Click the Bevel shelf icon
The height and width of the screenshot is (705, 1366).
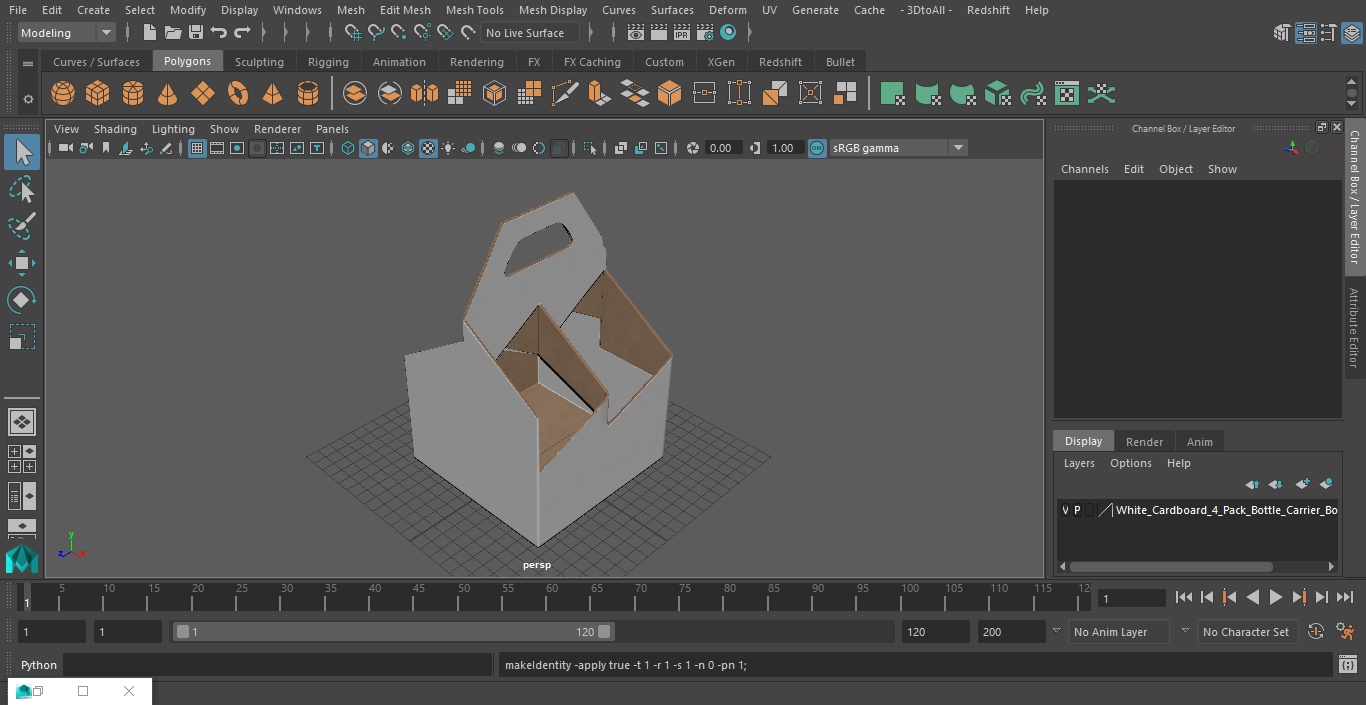[x=669, y=94]
